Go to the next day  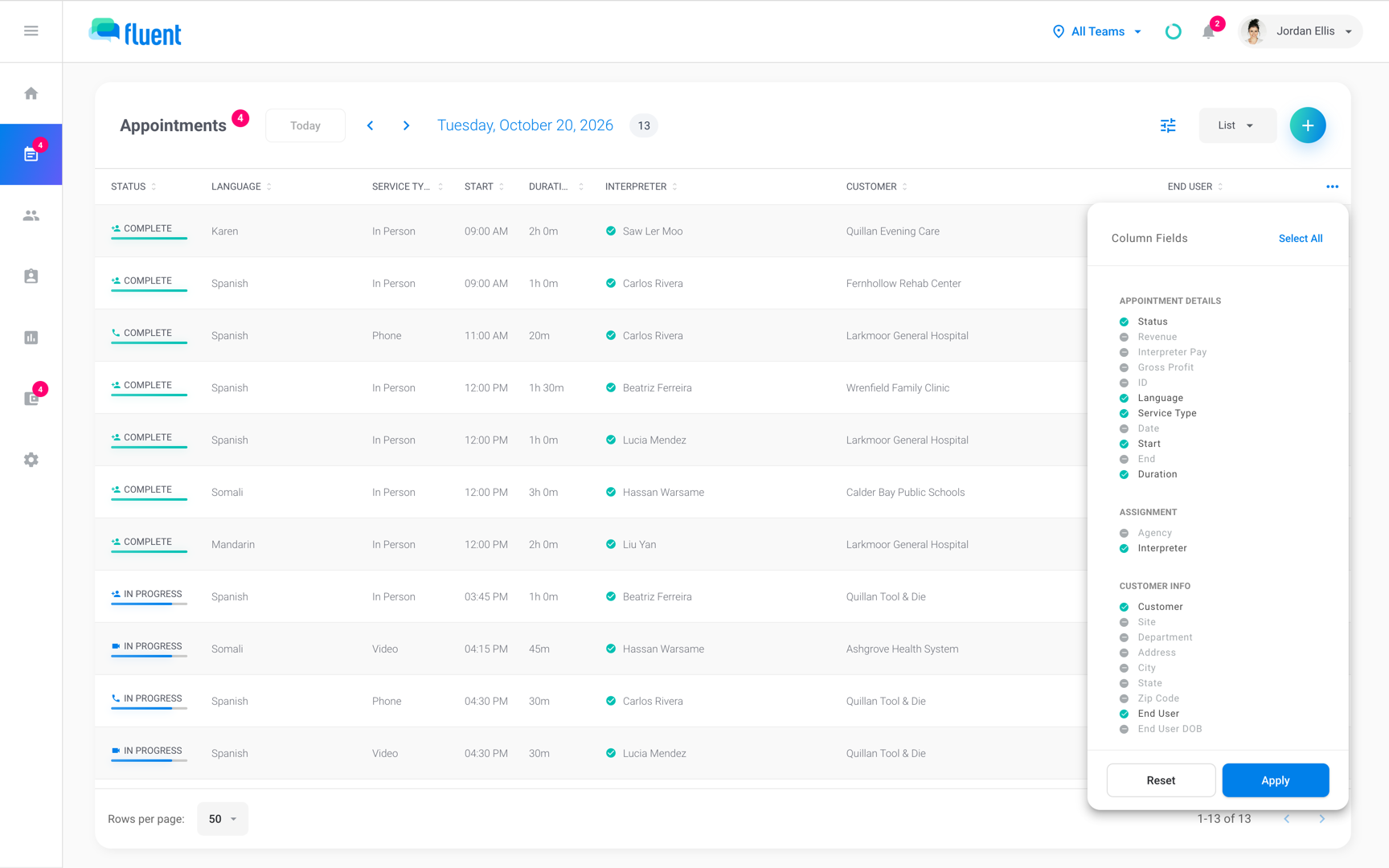point(407,125)
